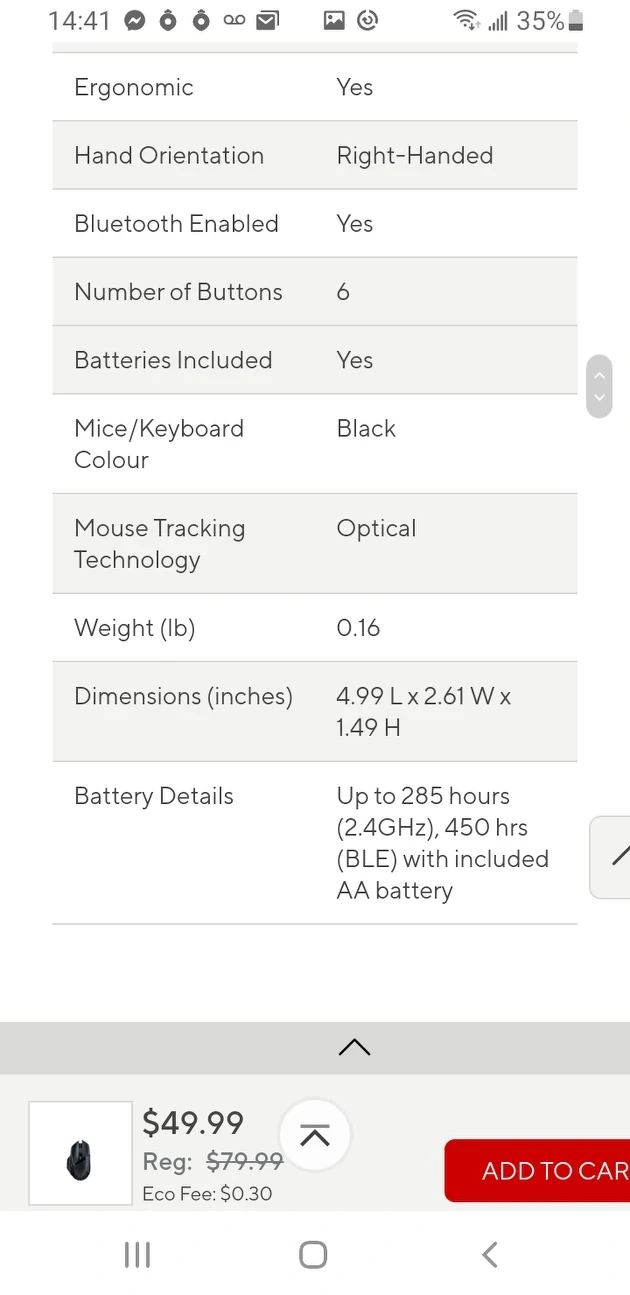Tap the voicemail icon in status bar
The image size is (630, 1295).
point(234,20)
